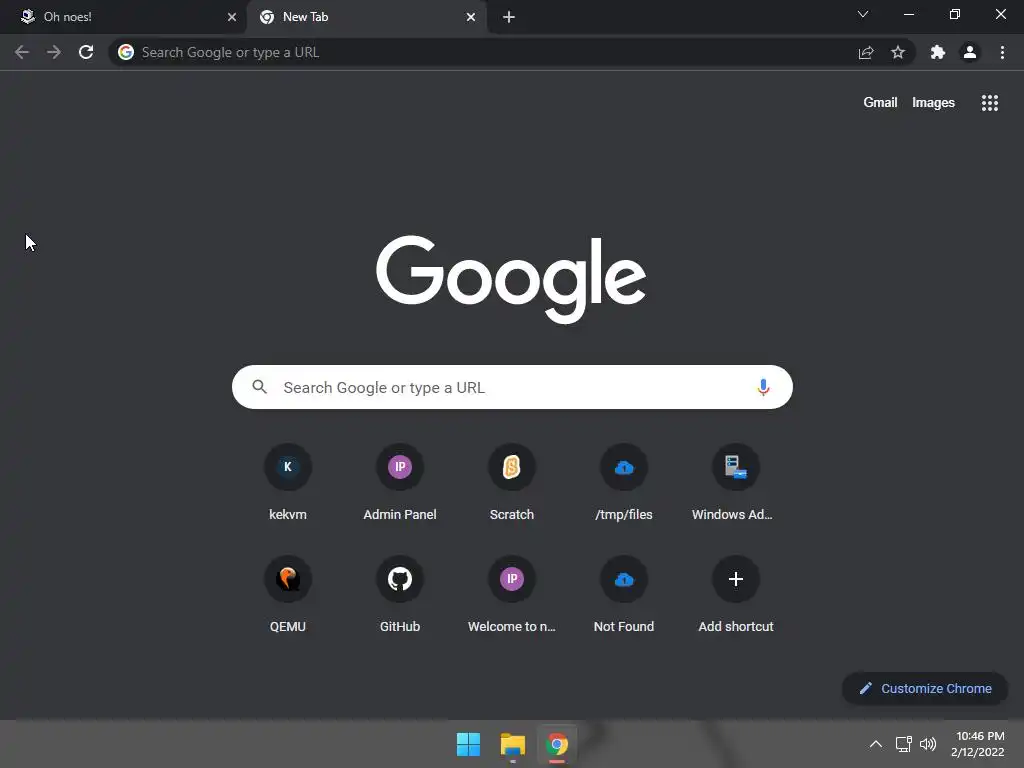Open the Admin Panel shortcut
The image size is (1024, 768).
coord(400,482)
